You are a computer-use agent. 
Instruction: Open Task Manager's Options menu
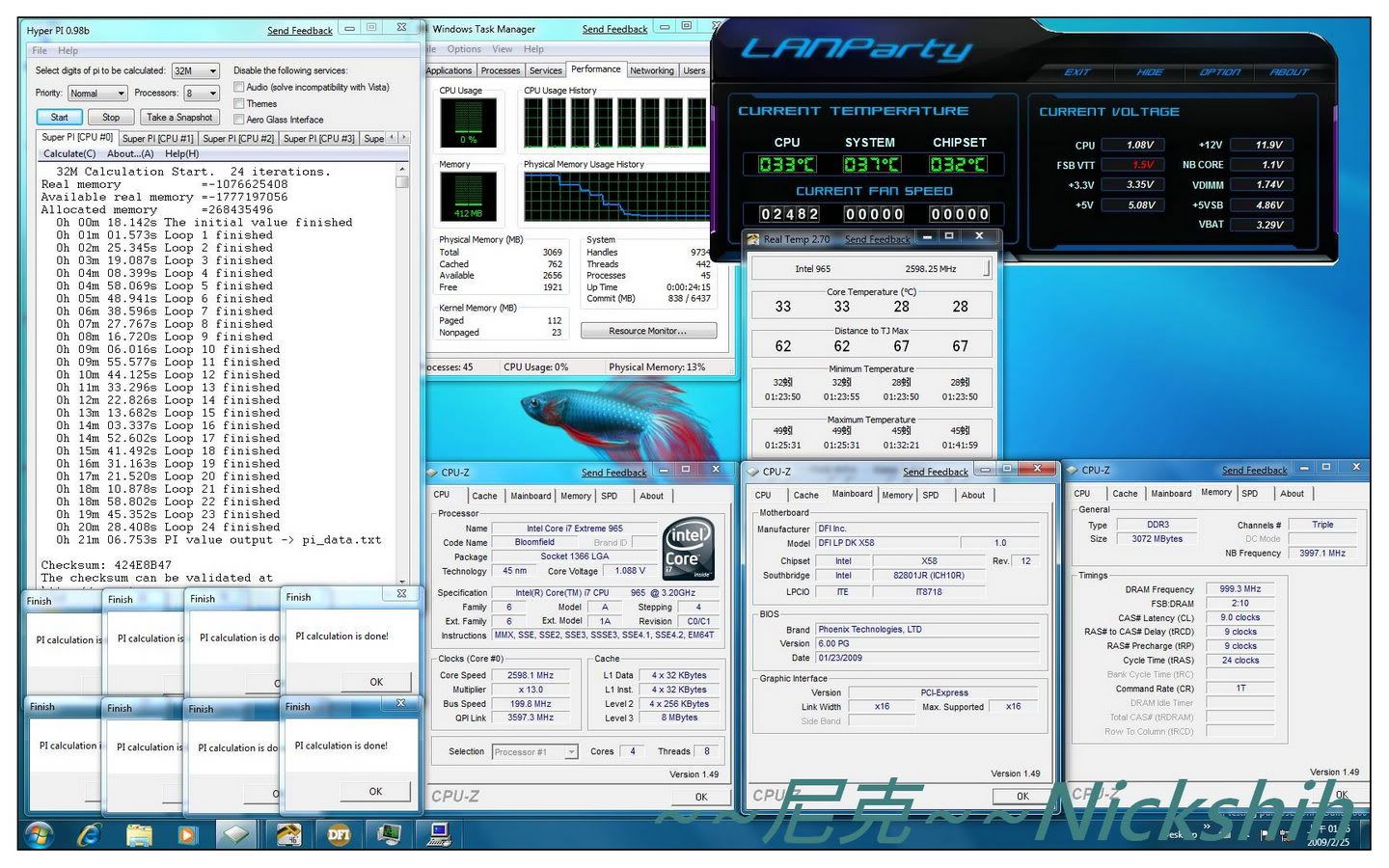pyautogui.click(x=464, y=49)
